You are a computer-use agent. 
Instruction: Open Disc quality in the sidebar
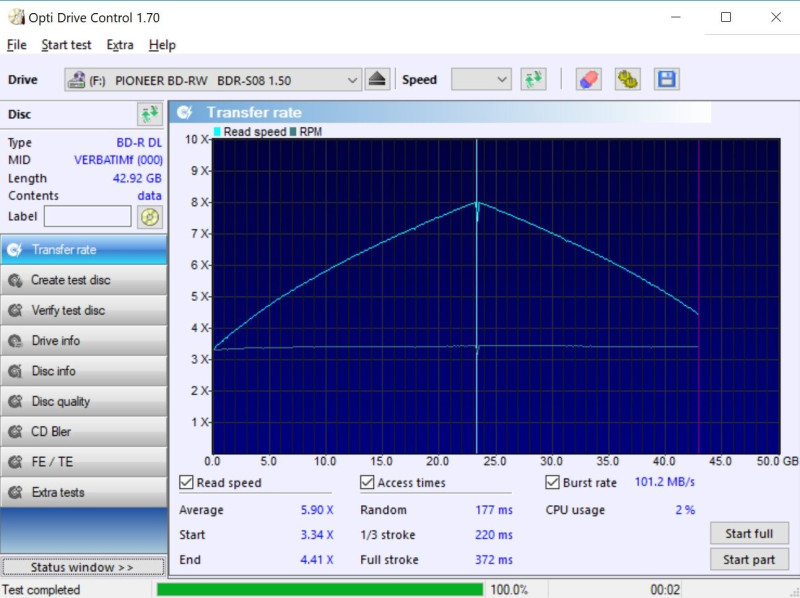84,402
